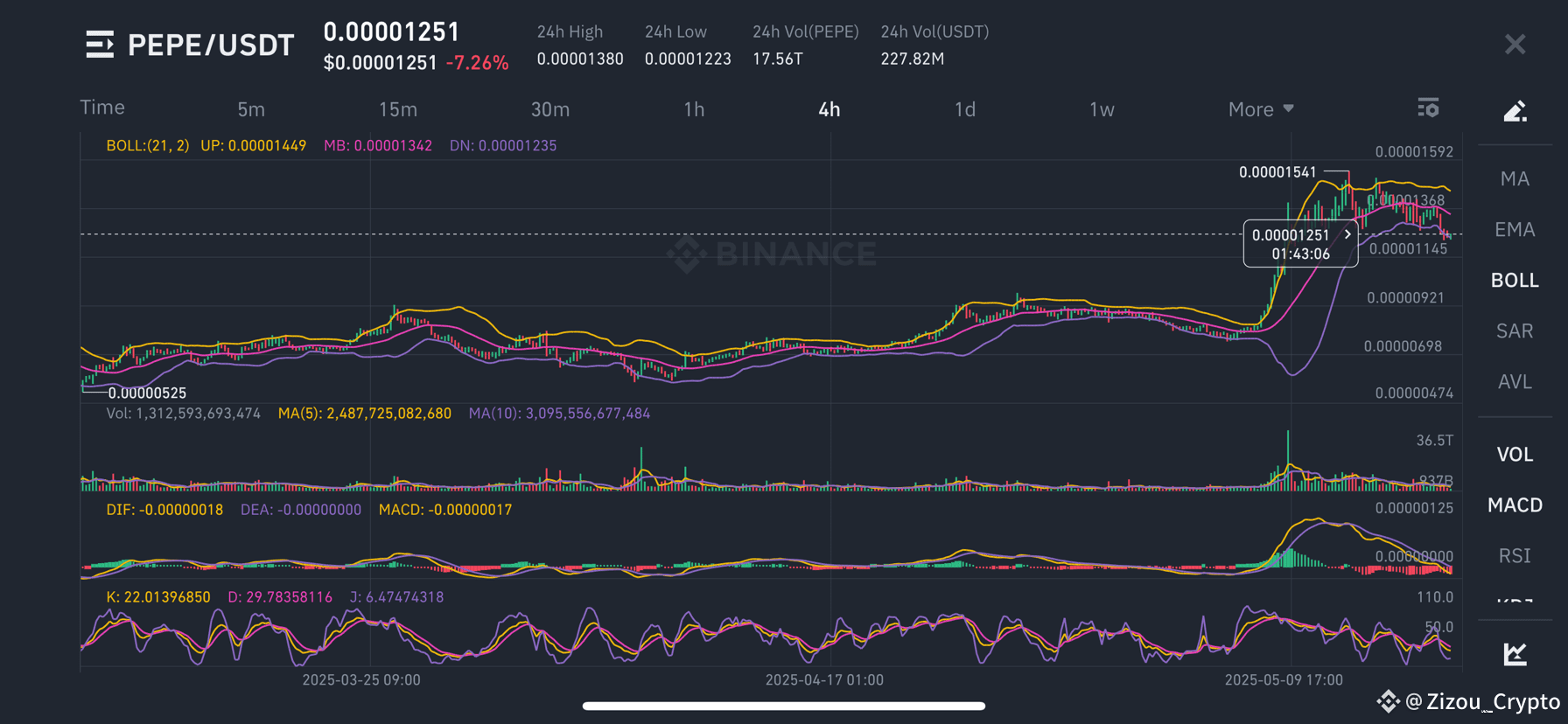Tap the PEPE/USDT pair title
This screenshot has width=1568, height=724.
tap(211, 45)
